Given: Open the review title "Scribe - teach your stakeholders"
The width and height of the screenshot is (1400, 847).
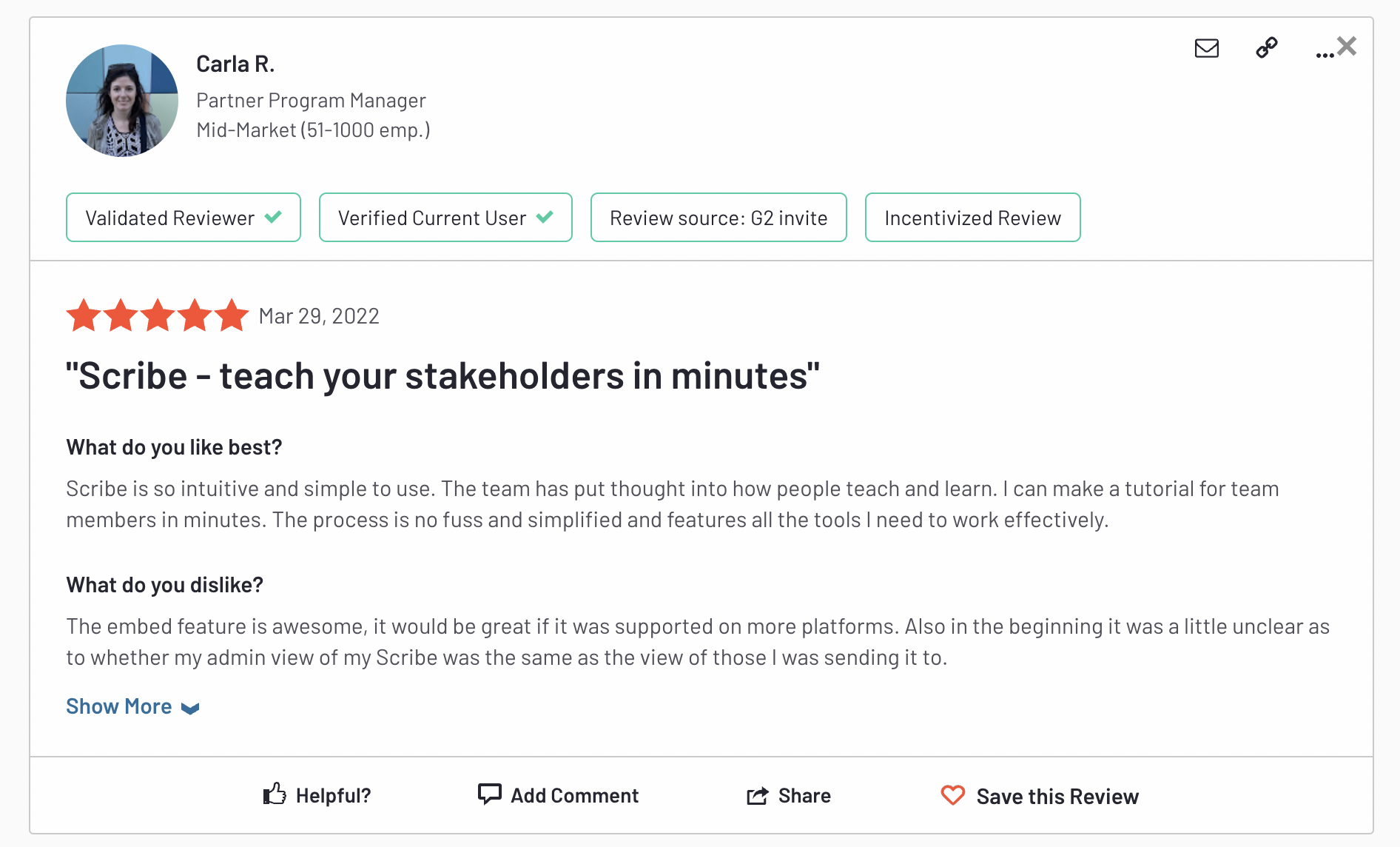Looking at the screenshot, I should pyautogui.click(x=442, y=376).
